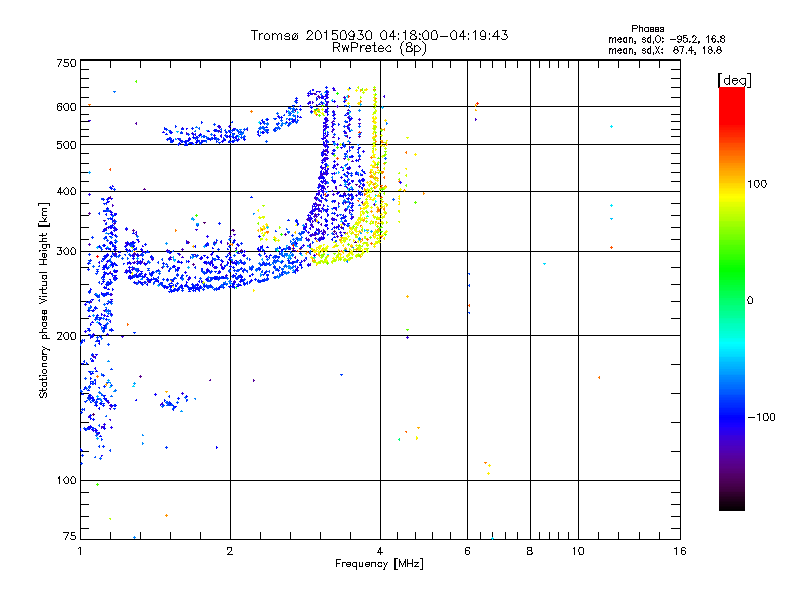Click the x-axis tick label "2"
This screenshot has width=800, height=600.
(x=230, y=551)
